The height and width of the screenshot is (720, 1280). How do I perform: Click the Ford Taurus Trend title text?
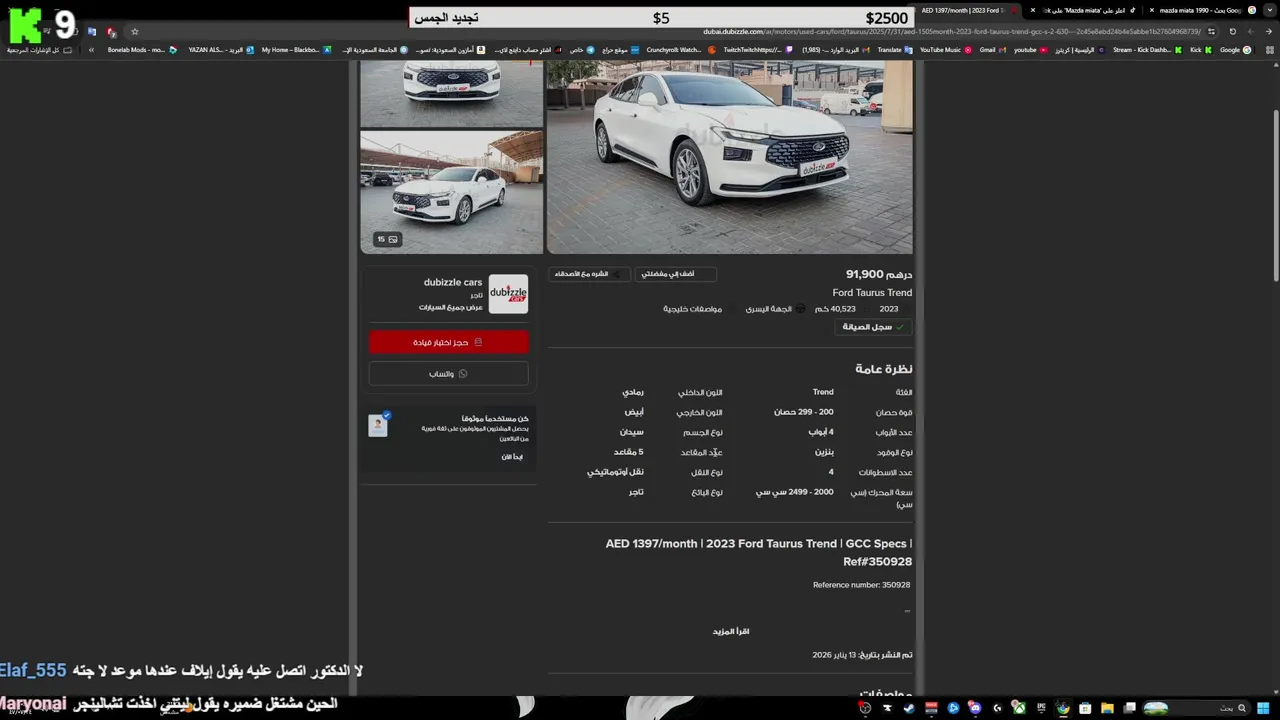(872, 293)
